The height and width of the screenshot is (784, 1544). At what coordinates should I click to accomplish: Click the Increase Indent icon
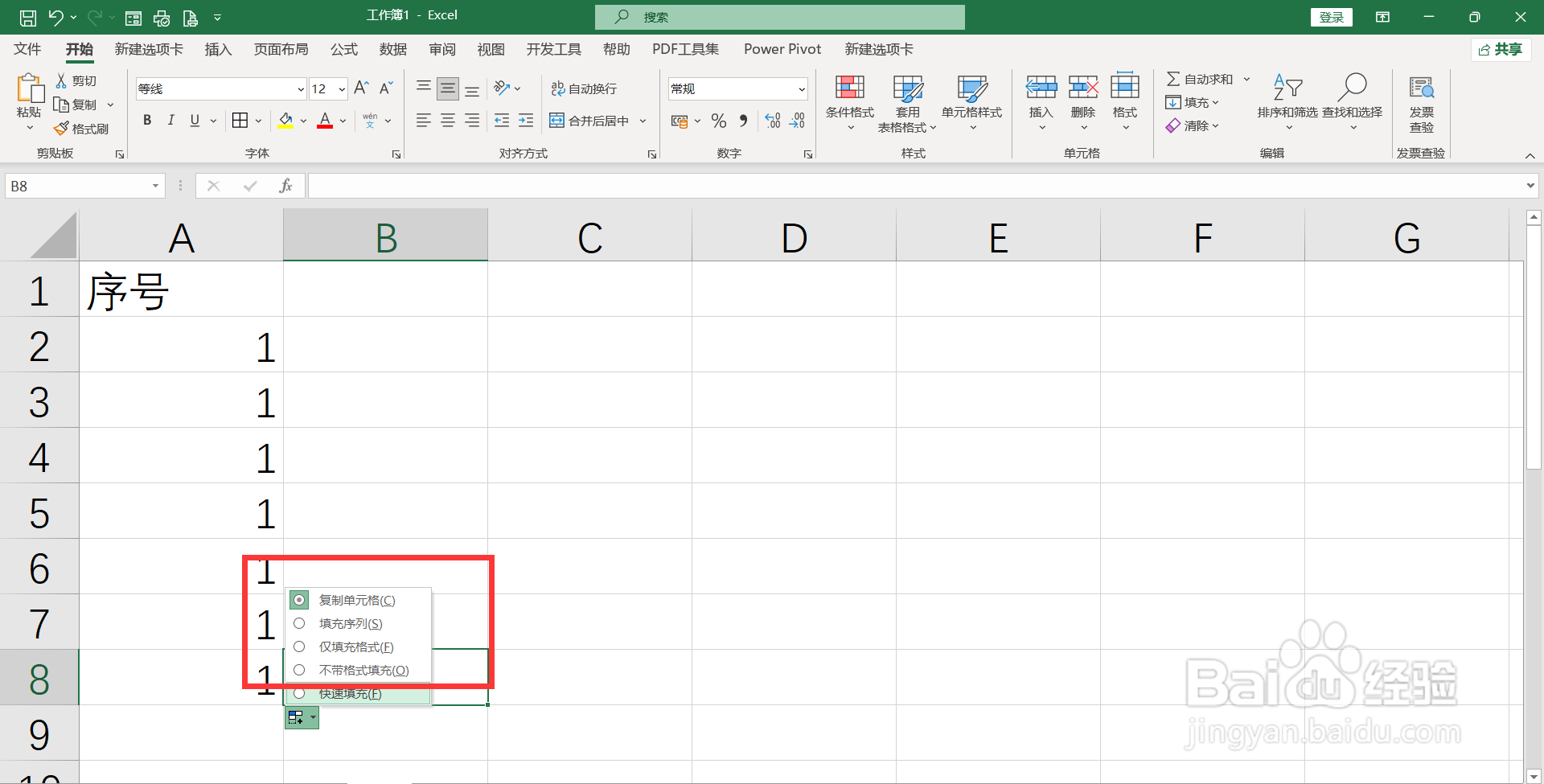click(x=526, y=121)
